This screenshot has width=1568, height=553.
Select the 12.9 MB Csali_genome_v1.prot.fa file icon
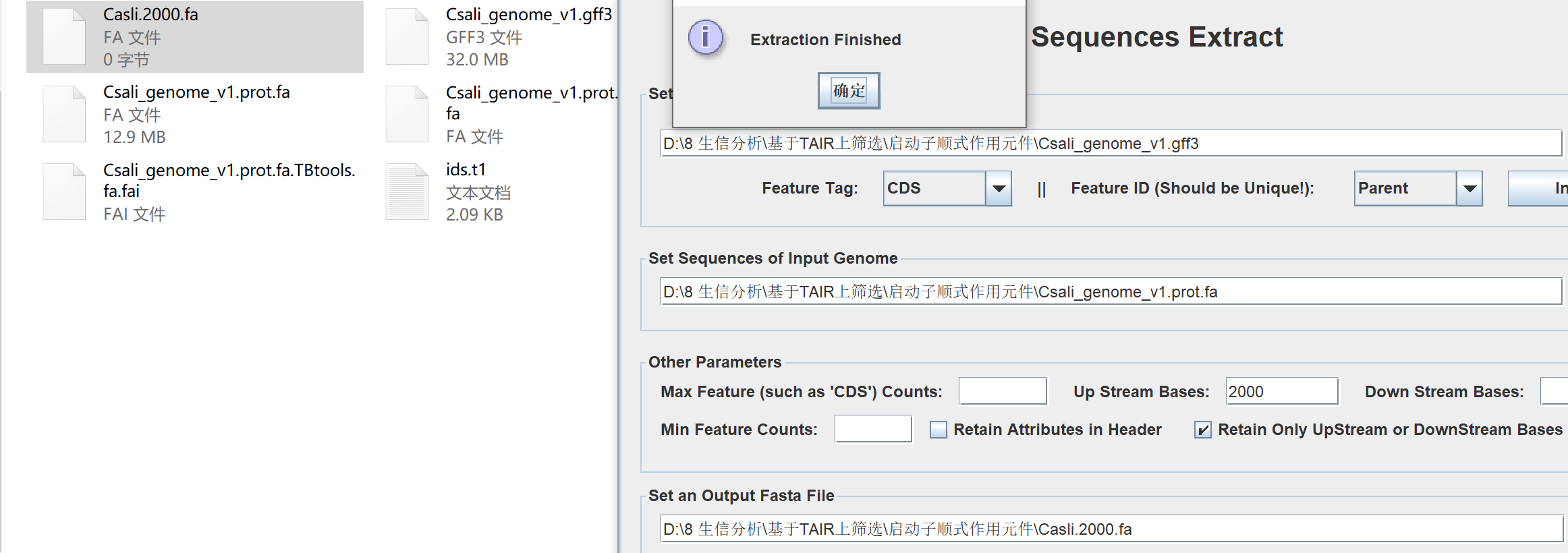[x=64, y=114]
